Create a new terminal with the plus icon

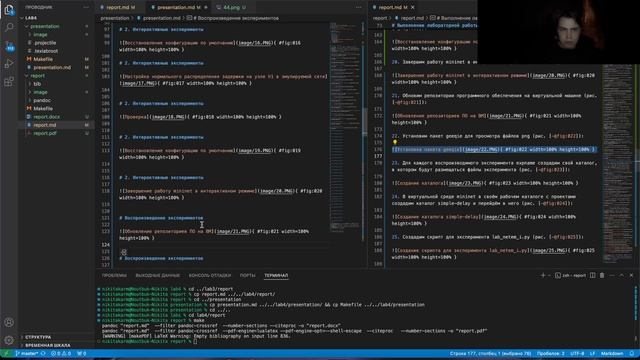click(543, 276)
